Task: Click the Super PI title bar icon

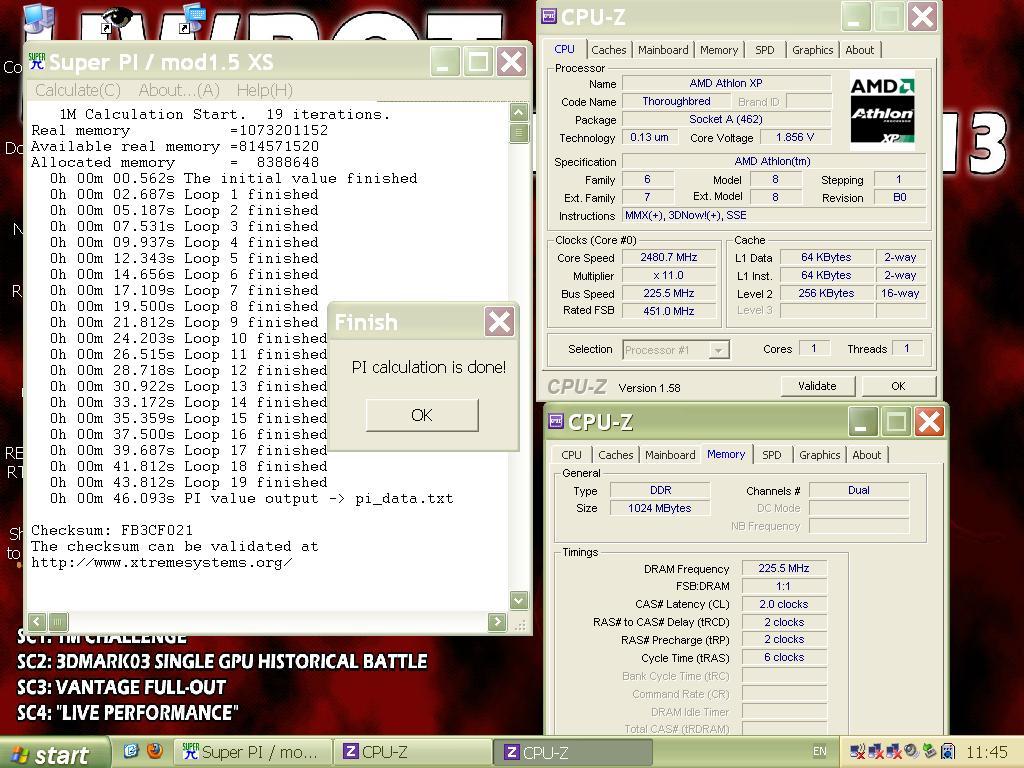Action: coord(37,61)
